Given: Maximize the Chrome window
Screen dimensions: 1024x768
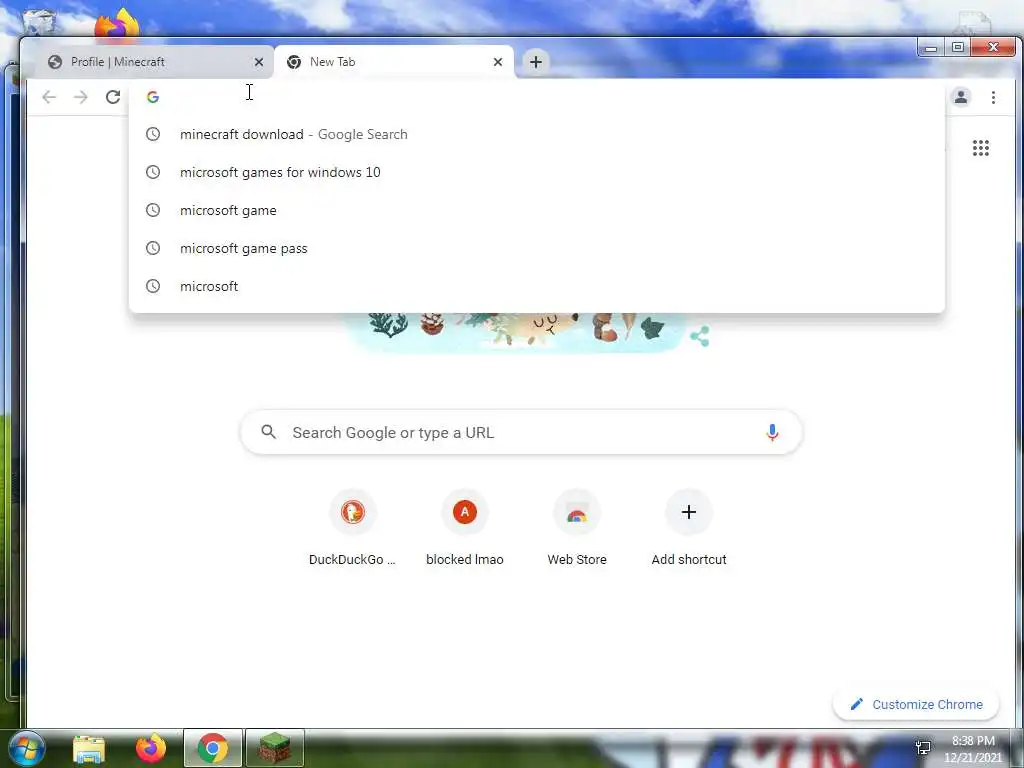Looking at the screenshot, I should (x=957, y=47).
